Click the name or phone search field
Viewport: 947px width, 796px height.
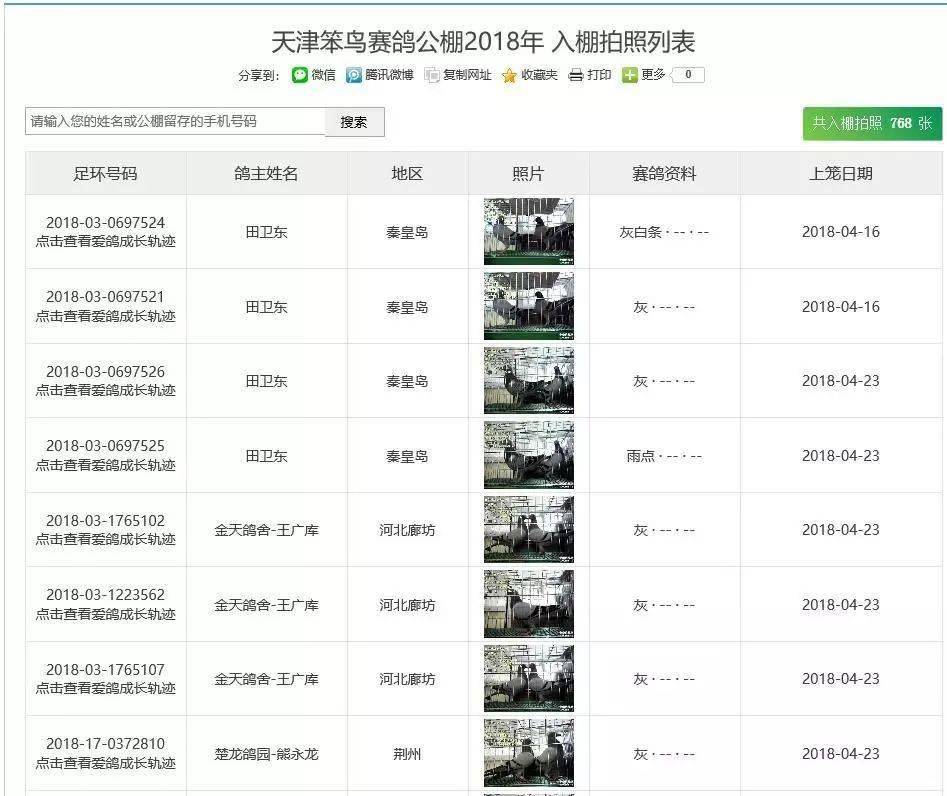[175, 122]
